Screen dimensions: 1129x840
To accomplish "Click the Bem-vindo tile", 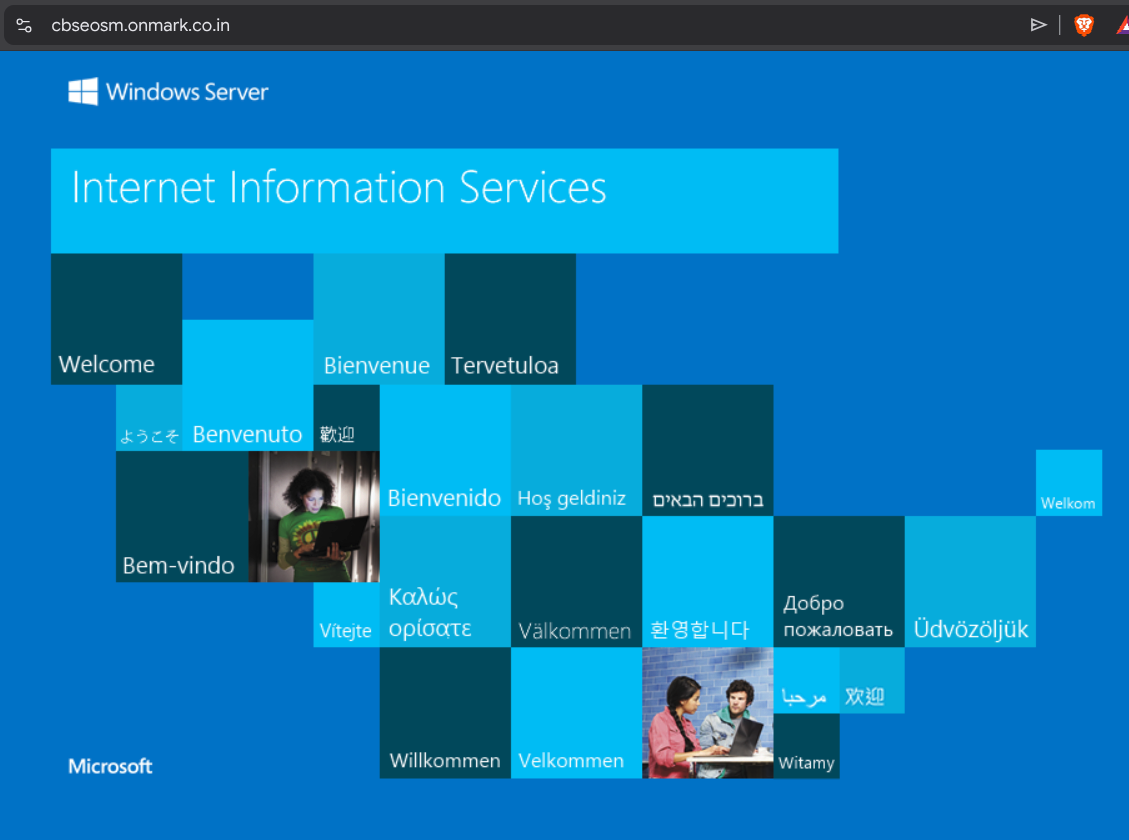I will coord(182,516).
